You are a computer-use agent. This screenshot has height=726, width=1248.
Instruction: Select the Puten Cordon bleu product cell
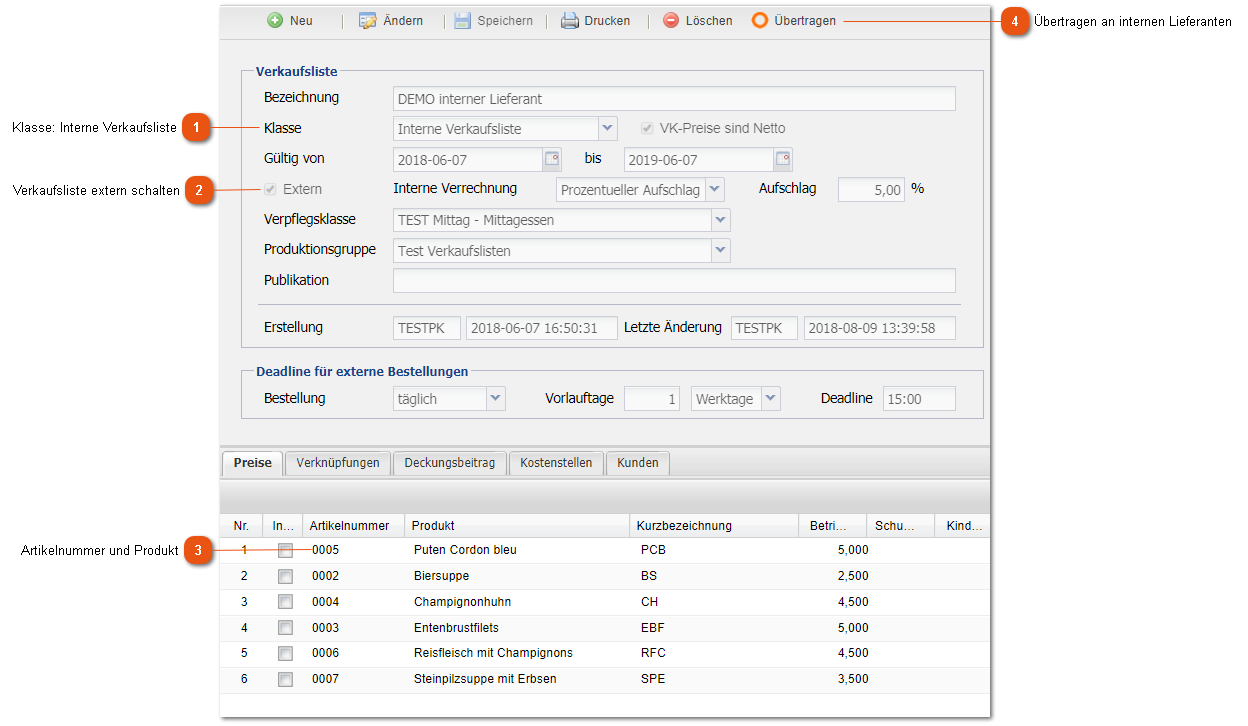tap(465, 550)
